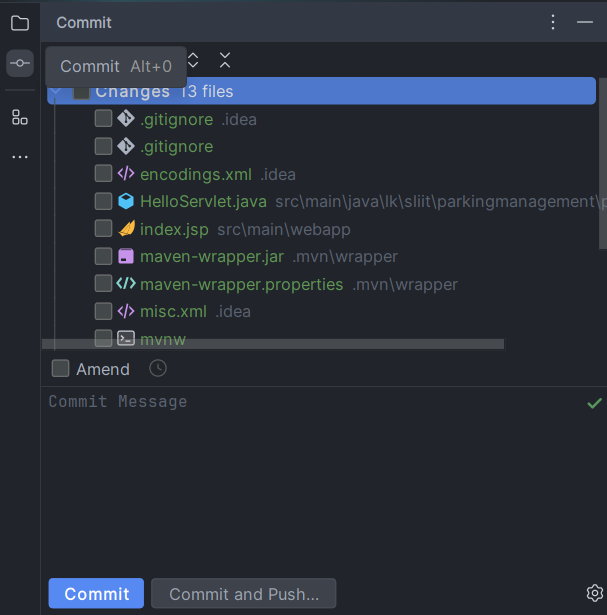Click the Commit and Push button

coord(243,594)
